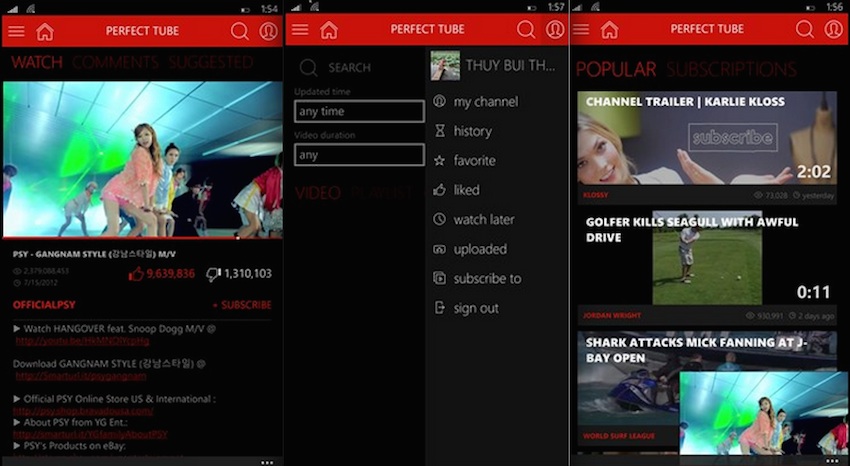
Task: Open hamburger menu in left Watch screen
Action: pos(16,31)
